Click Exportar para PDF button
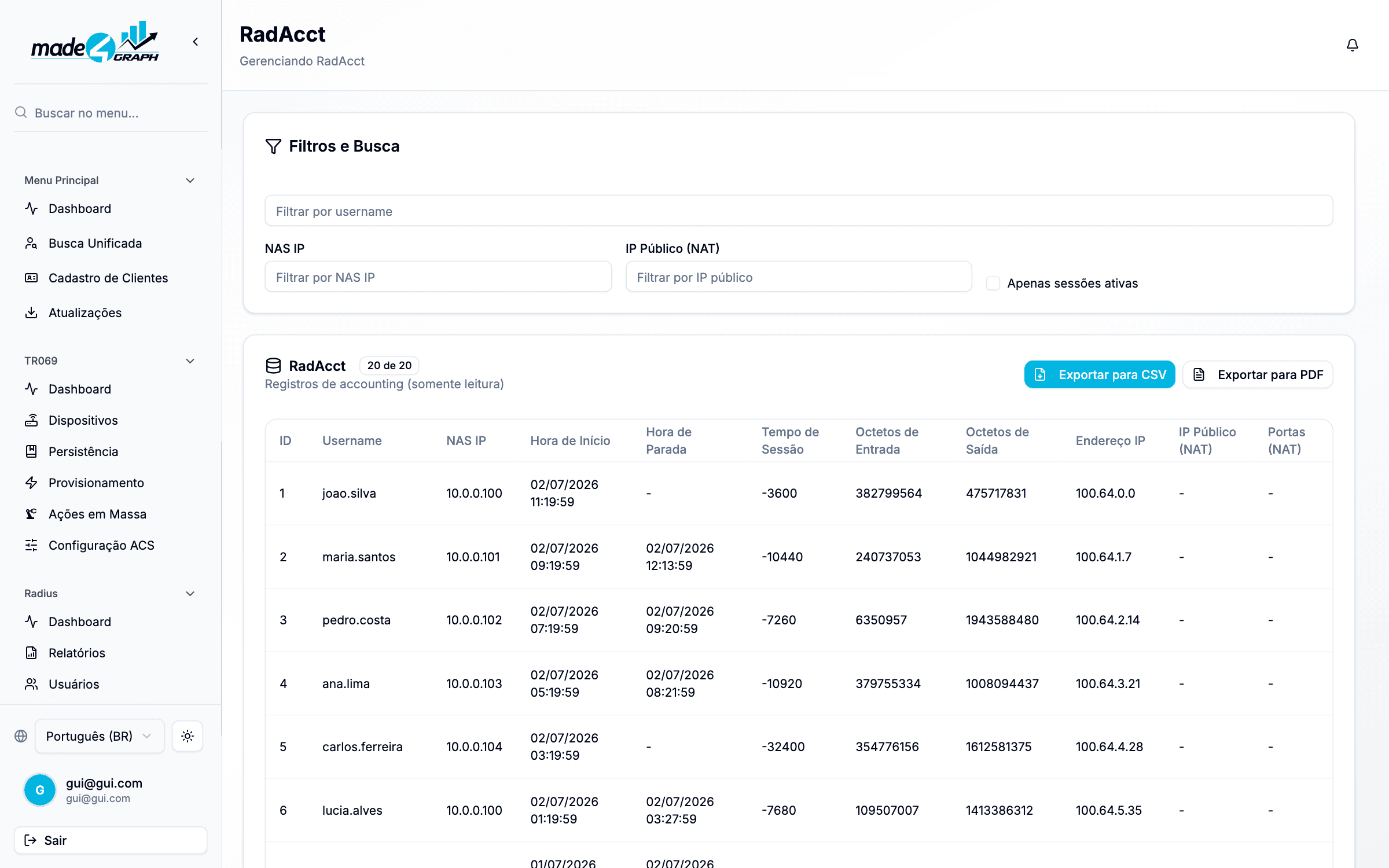This screenshot has height=868, width=1389. coord(1258,374)
